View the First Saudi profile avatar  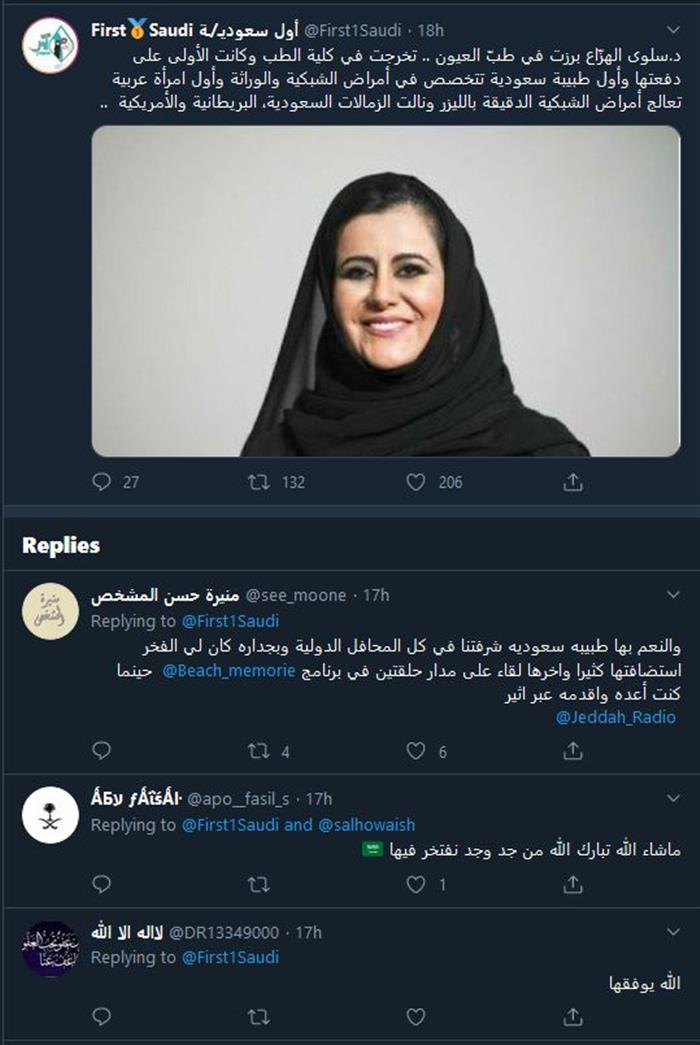[50, 45]
